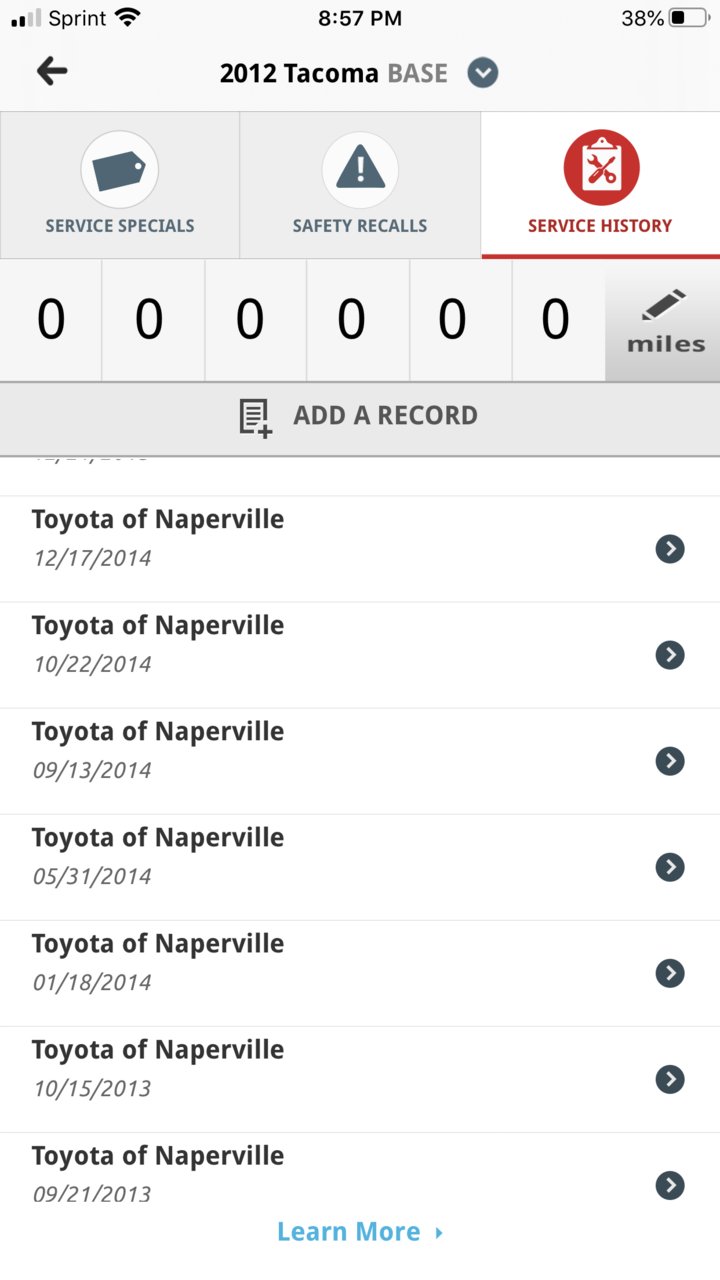The height and width of the screenshot is (1280, 720).
Task: Open chevron for the 05/31/2014 service record
Action: (670, 867)
